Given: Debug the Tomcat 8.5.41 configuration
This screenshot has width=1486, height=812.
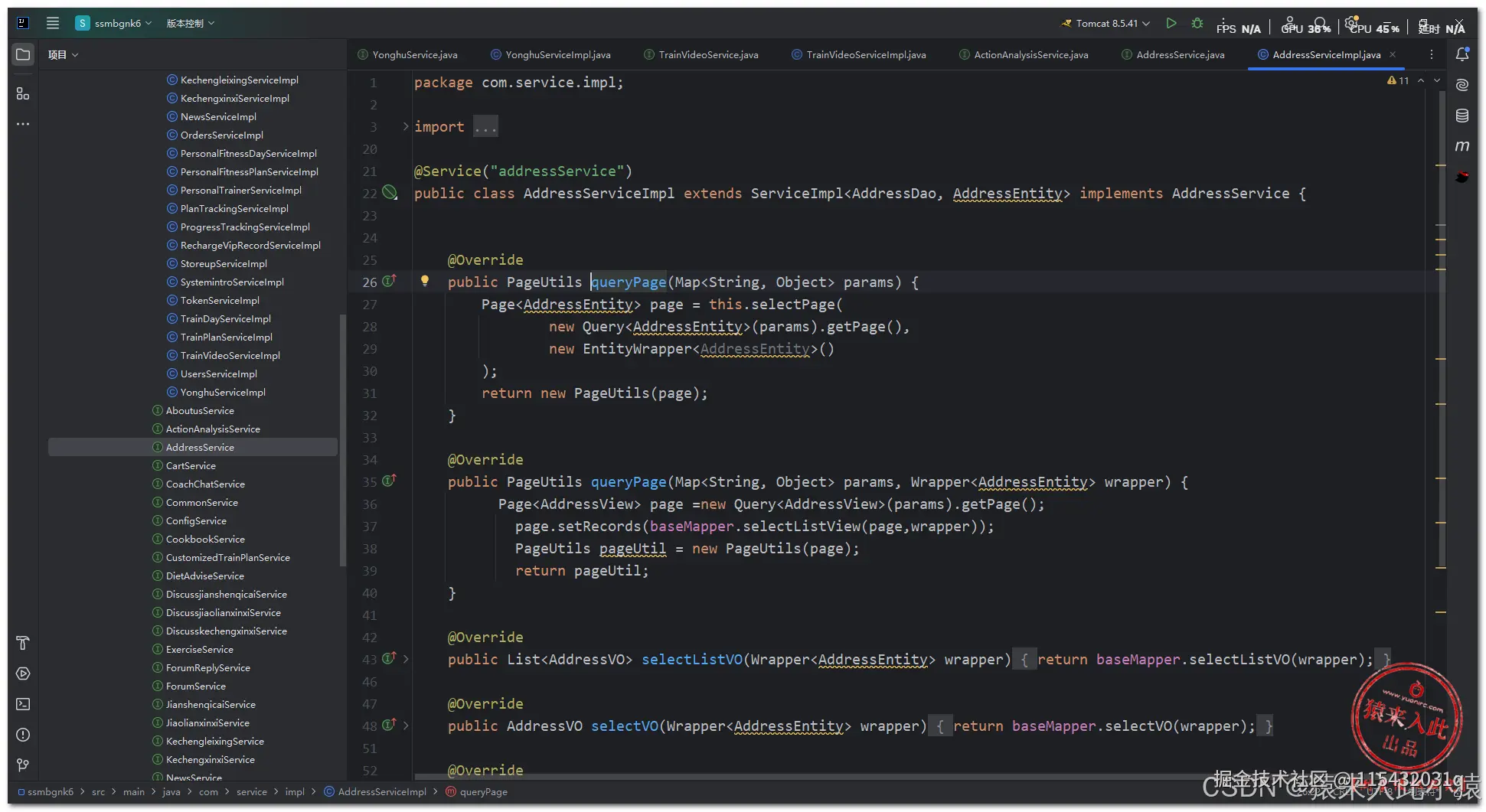Looking at the screenshot, I should [1197, 23].
